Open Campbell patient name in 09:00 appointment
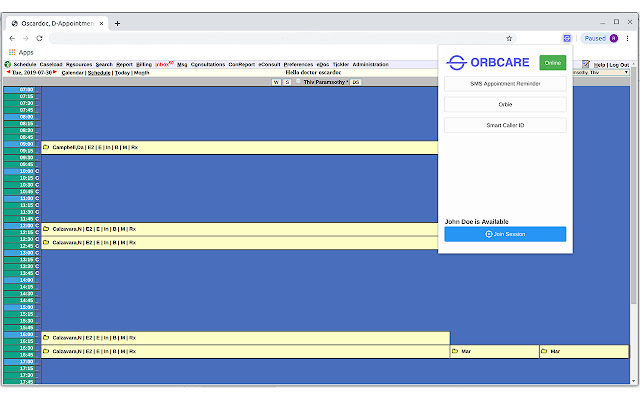 (68, 147)
